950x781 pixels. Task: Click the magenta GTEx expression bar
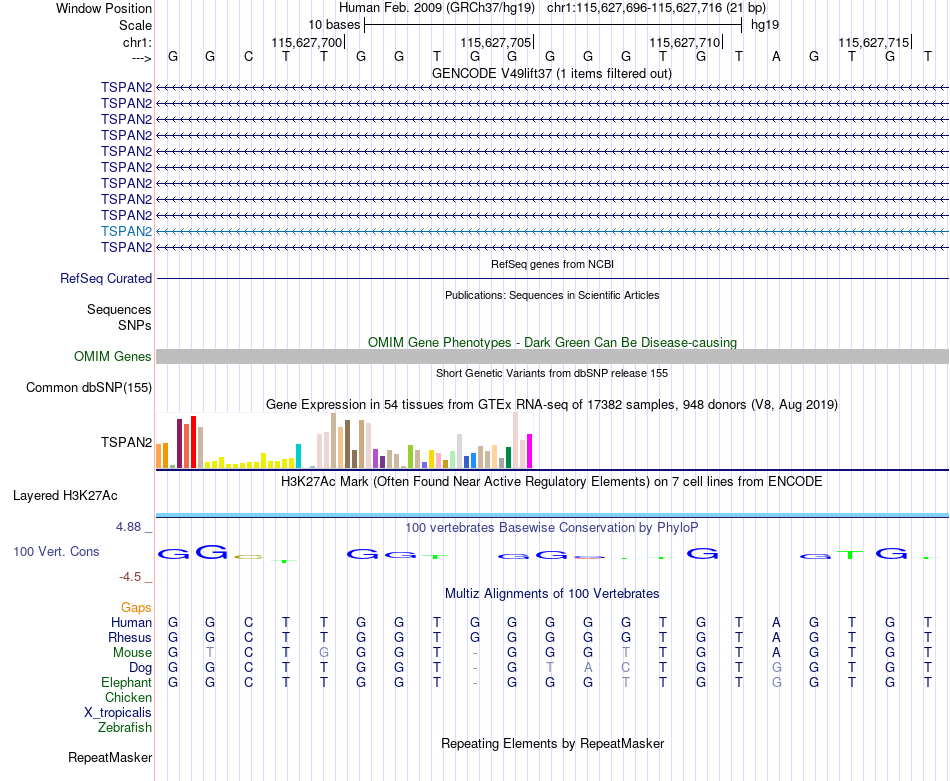pos(530,451)
